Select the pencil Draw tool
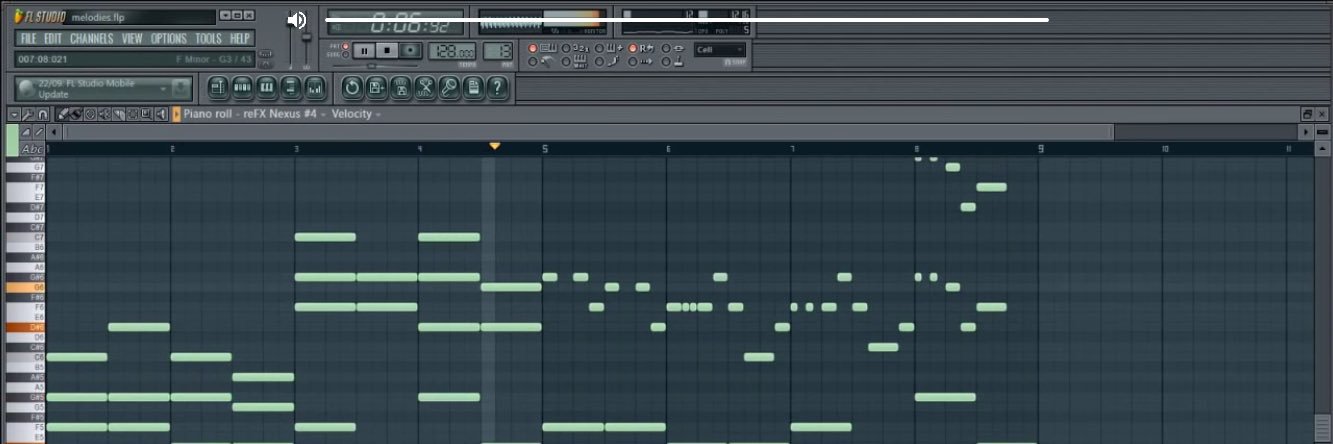This screenshot has height=444, width=1333. (x=64, y=114)
